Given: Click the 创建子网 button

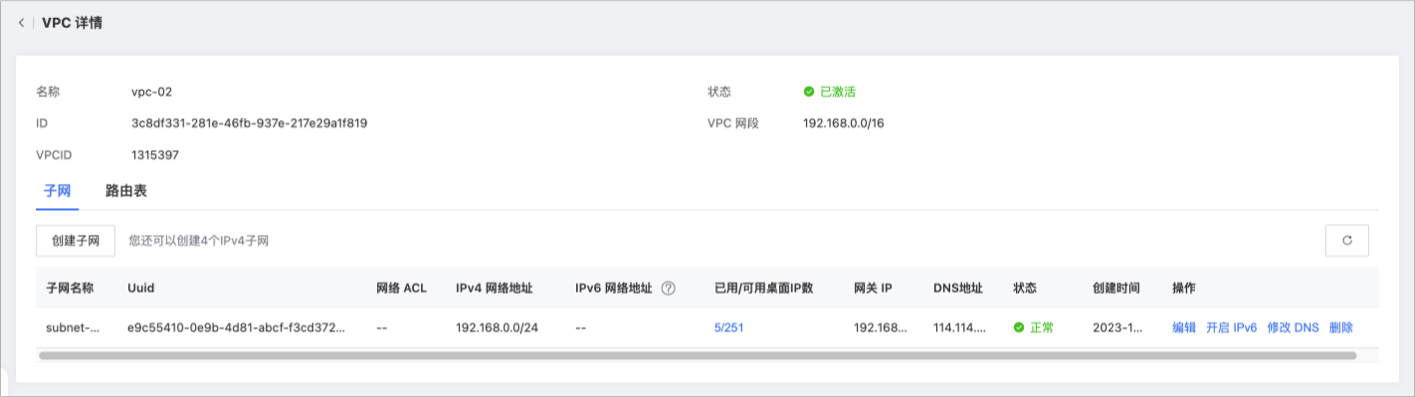Looking at the screenshot, I should (x=76, y=241).
